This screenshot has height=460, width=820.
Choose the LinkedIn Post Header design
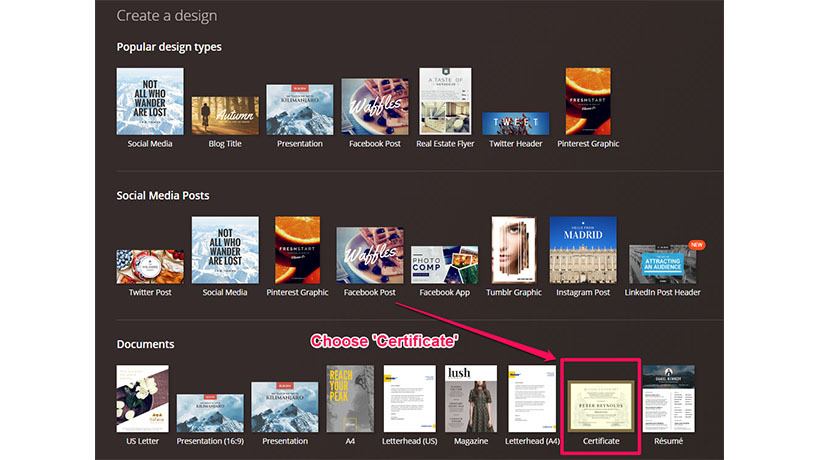click(x=663, y=264)
